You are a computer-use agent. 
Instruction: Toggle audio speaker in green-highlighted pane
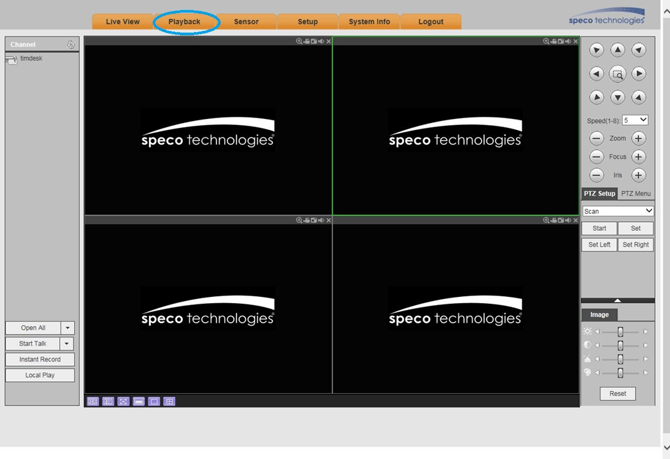tap(568, 41)
